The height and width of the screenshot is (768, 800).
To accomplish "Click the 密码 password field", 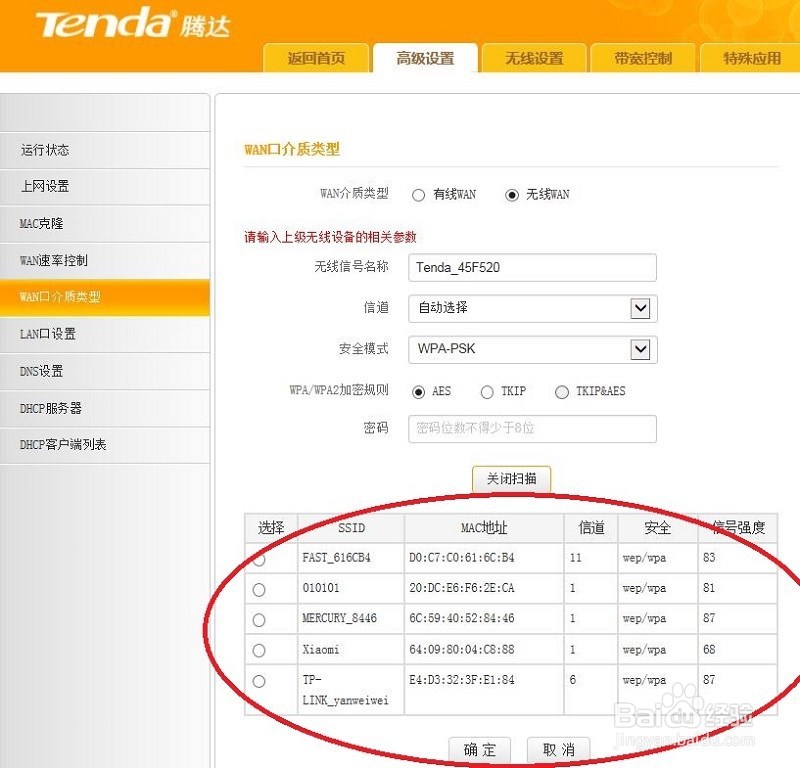I will (x=532, y=429).
